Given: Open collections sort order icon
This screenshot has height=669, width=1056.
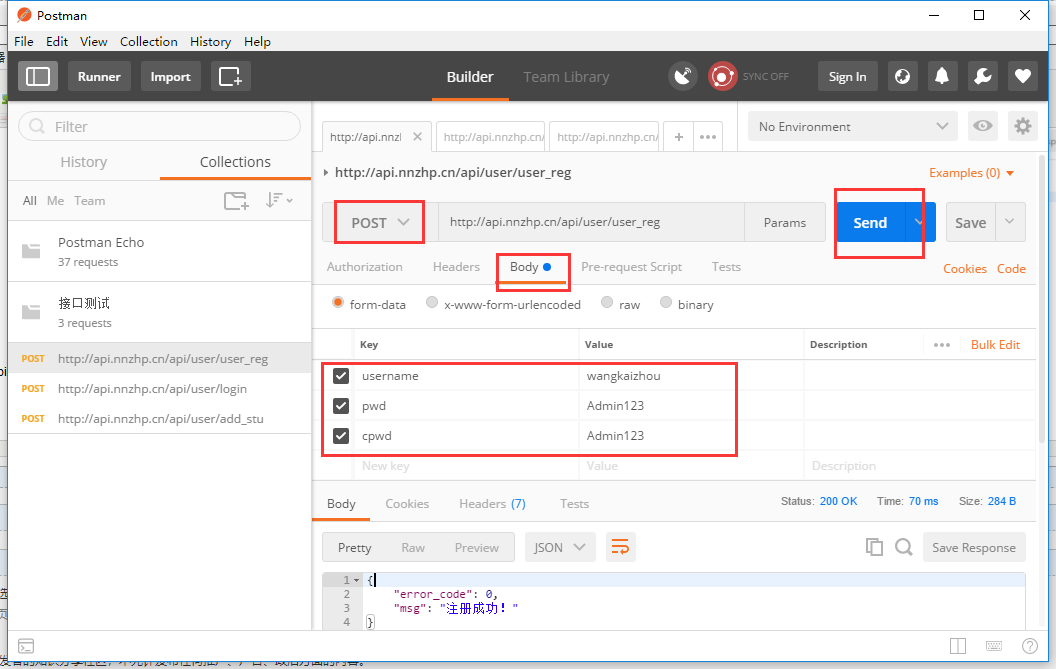Looking at the screenshot, I should pyautogui.click(x=279, y=200).
